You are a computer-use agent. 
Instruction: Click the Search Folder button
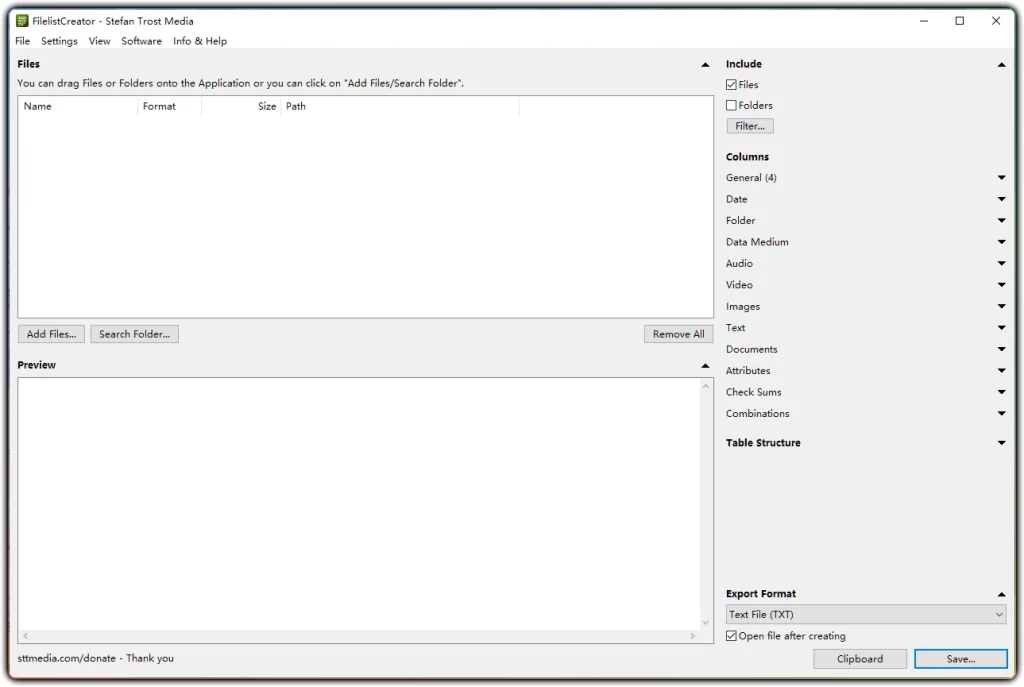click(134, 333)
